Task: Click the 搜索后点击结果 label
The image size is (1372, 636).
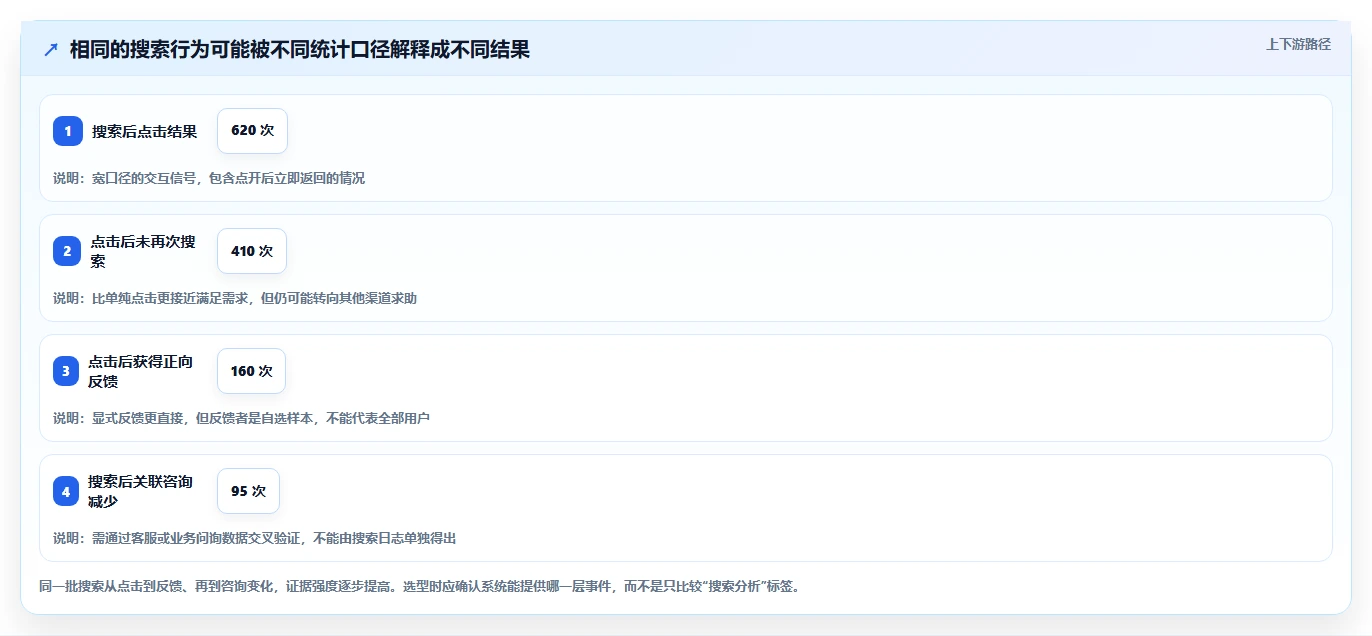Action: click(x=145, y=131)
